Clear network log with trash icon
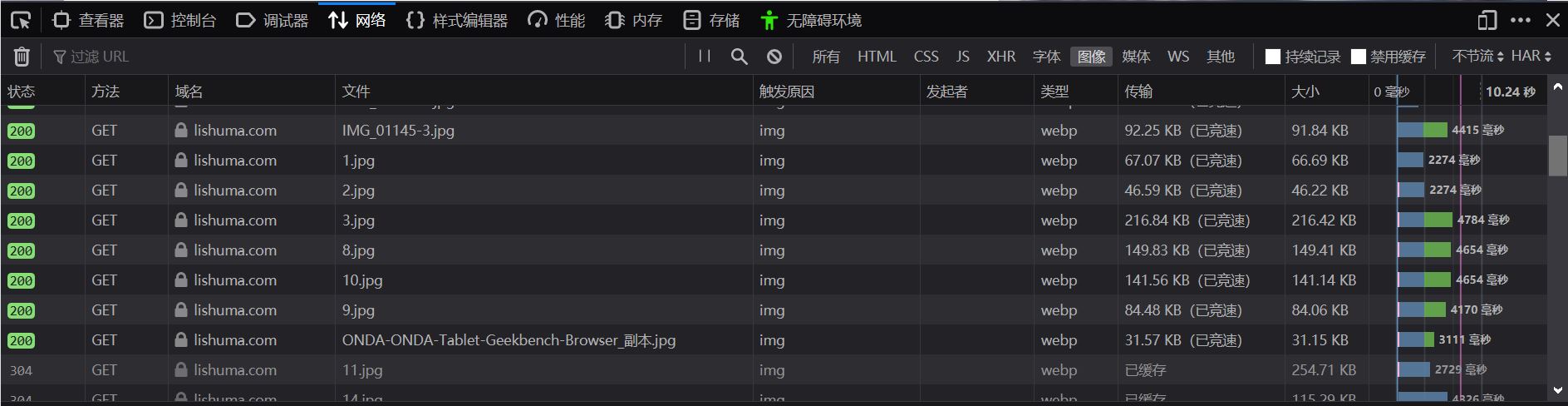The width and height of the screenshot is (1568, 406). pyautogui.click(x=22, y=57)
